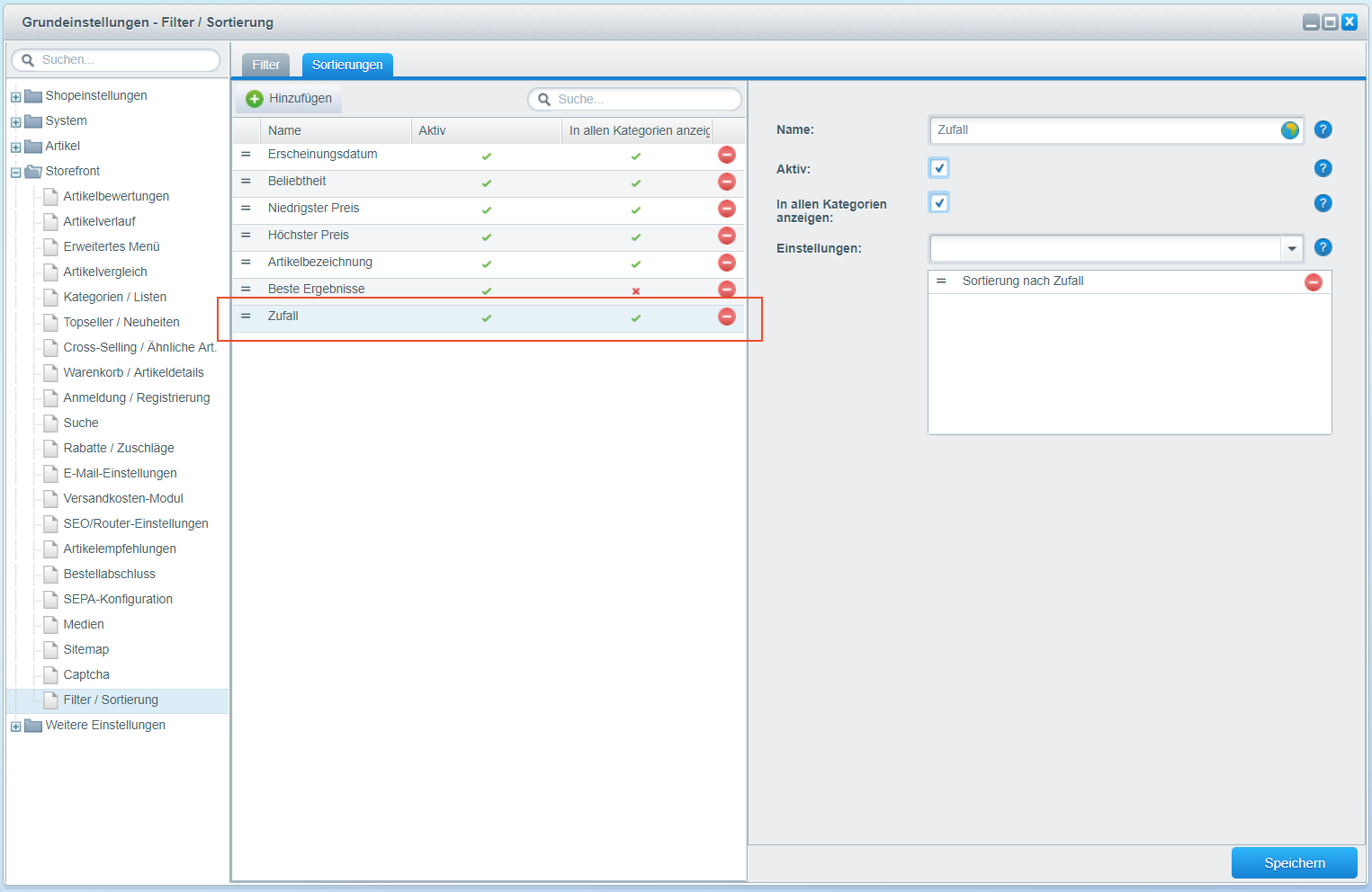Delete the Artikelbezeichnung sorting row

pos(726,263)
